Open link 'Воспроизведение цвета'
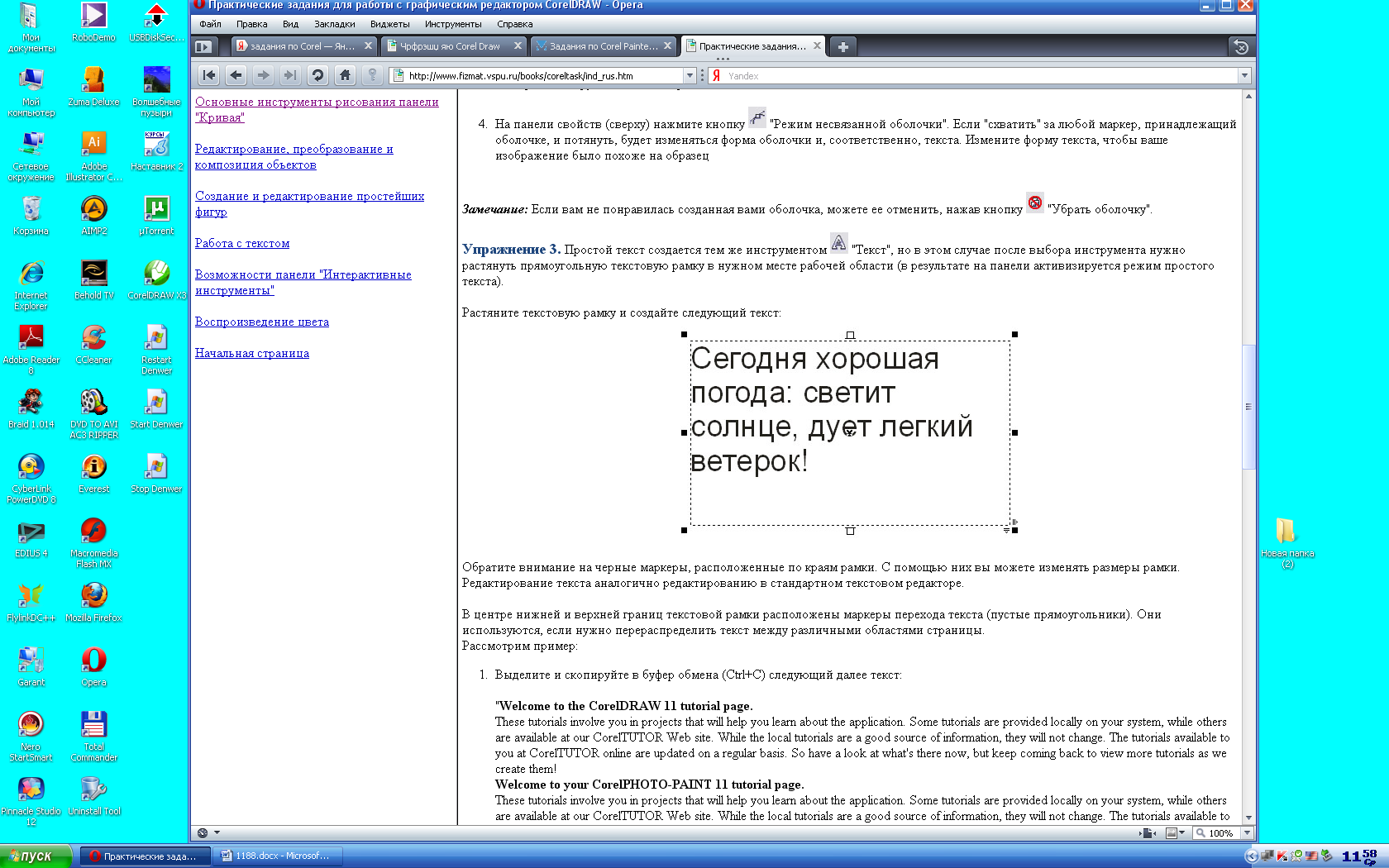The image size is (1389, 868). pos(262,322)
